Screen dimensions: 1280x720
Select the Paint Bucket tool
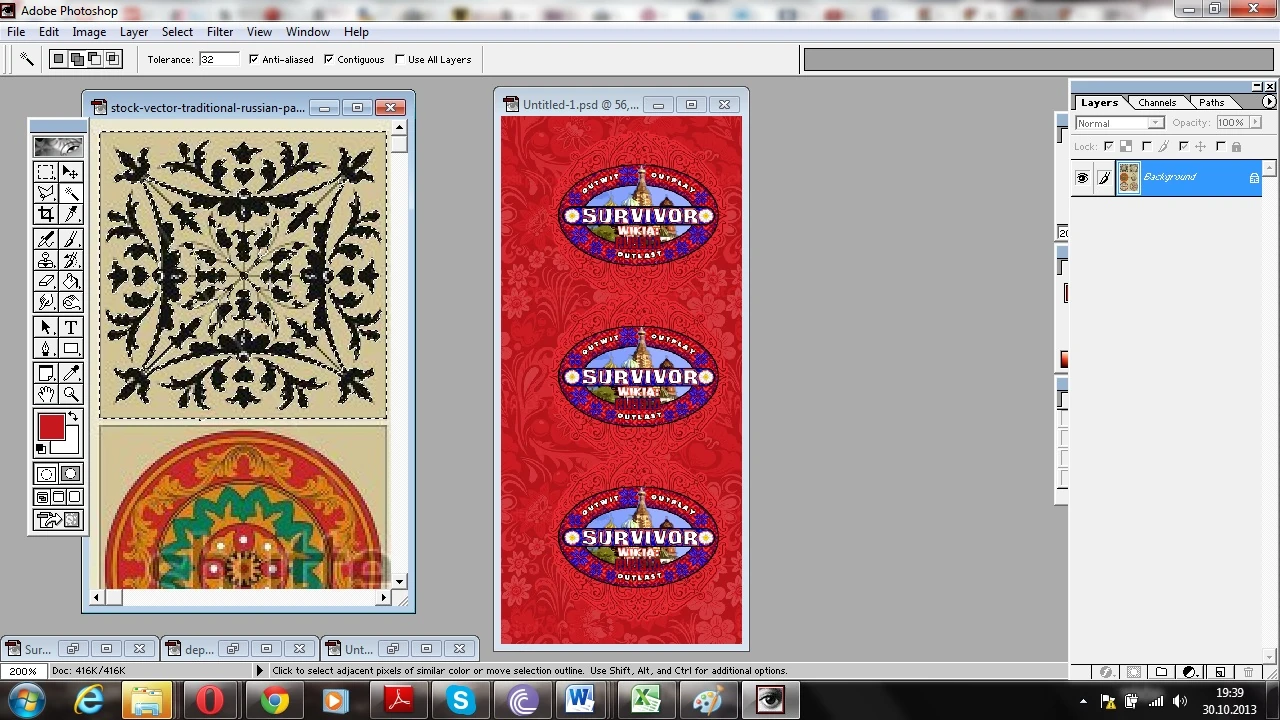pyautogui.click(x=71, y=281)
